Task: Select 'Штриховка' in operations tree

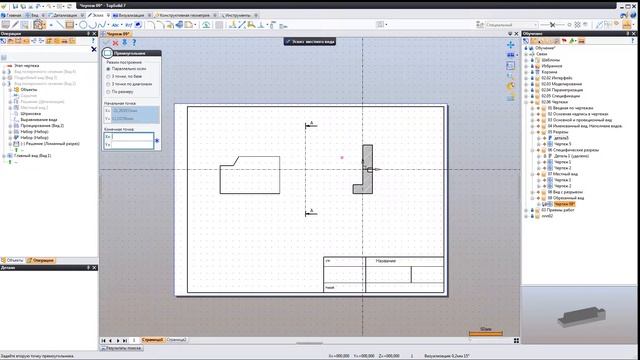Action: tap(31, 114)
